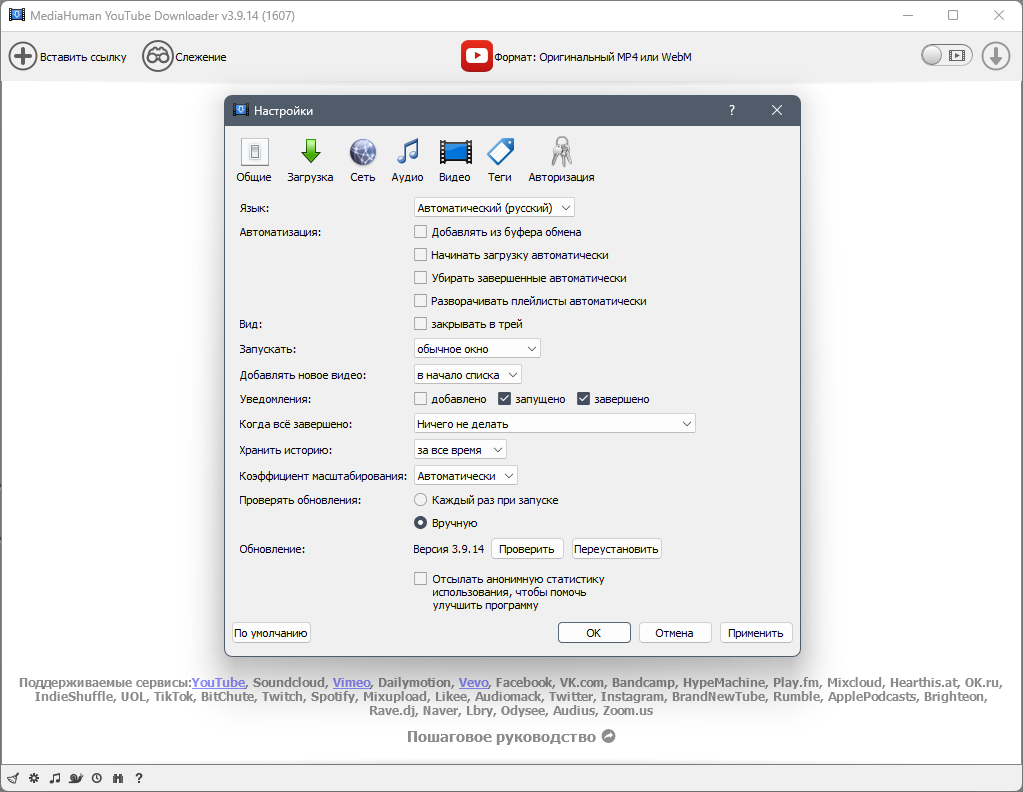
Task: Open the Коэффициент масштабирования dropdown
Action: click(x=465, y=476)
